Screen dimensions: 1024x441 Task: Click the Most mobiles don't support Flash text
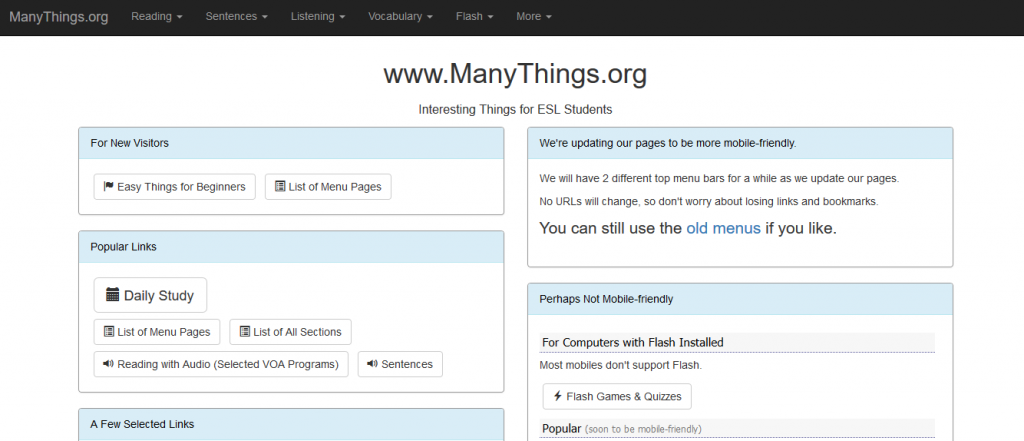[x=620, y=365]
